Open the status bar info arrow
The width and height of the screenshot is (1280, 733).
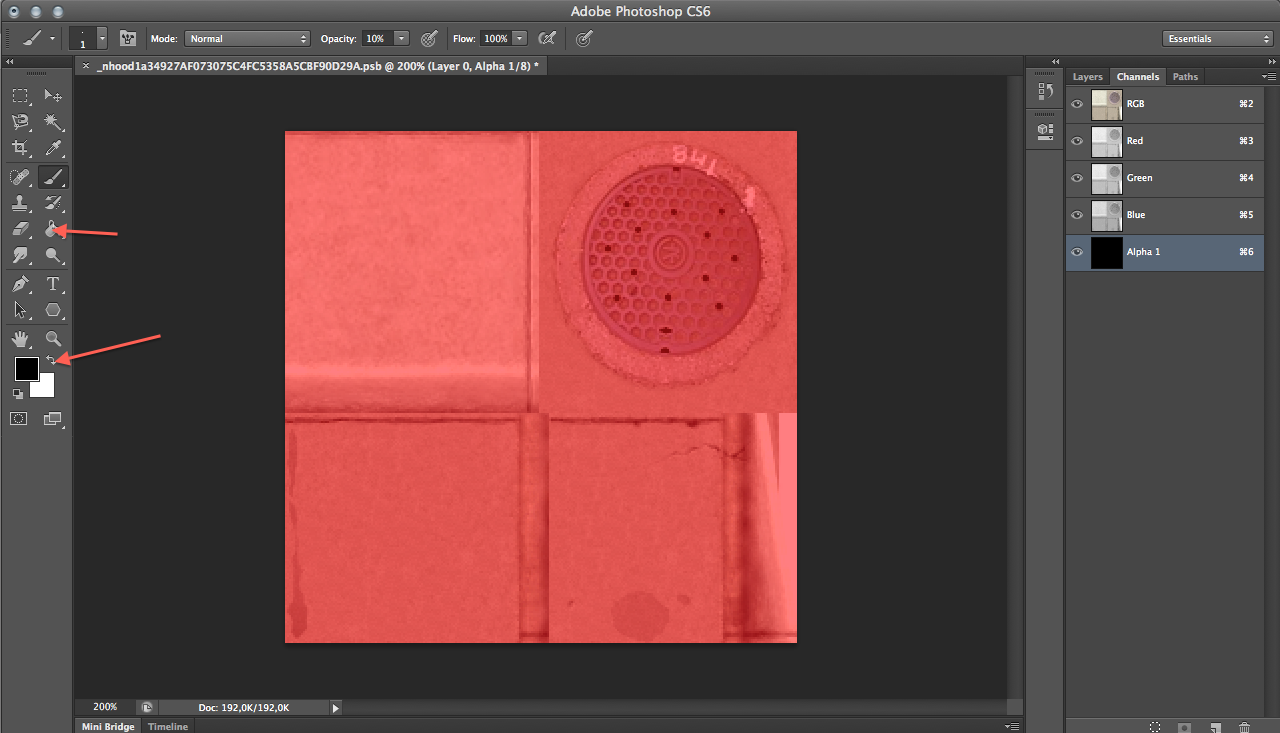click(336, 707)
